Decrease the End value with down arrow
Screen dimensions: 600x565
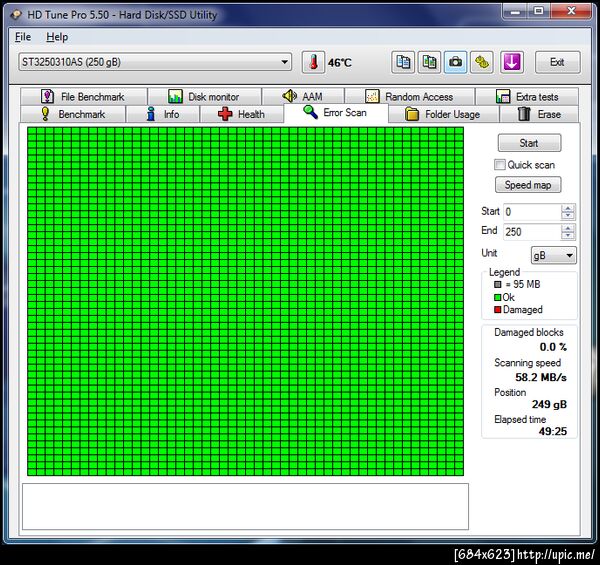click(568, 236)
